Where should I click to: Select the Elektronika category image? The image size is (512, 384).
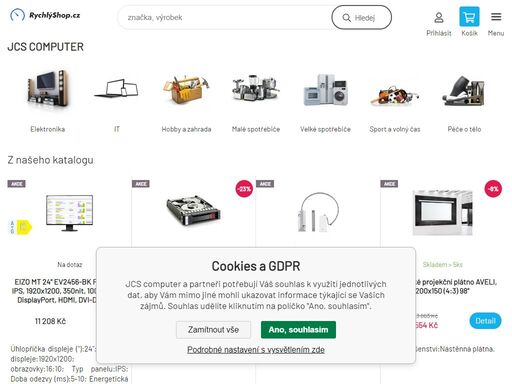pyautogui.click(x=48, y=89)
